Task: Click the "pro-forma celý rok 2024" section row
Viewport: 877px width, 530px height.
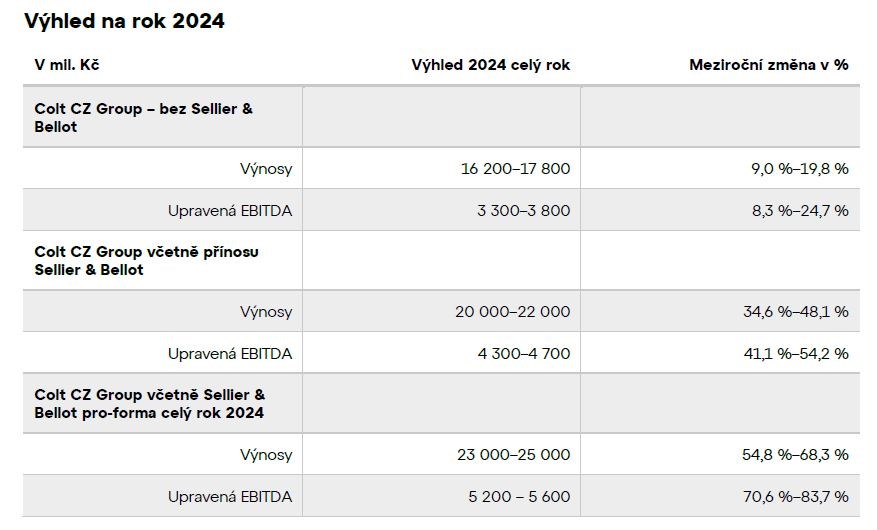Action: tap(150, 404)
